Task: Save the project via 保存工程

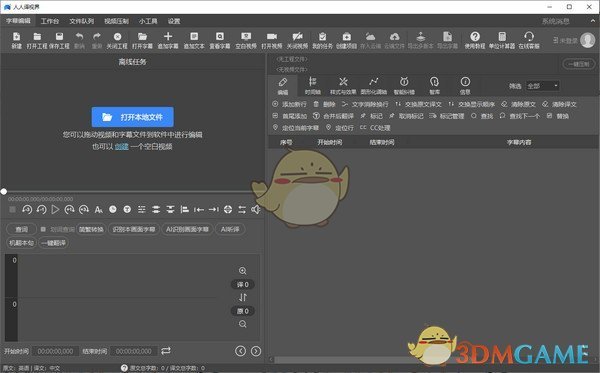Action: point(59,40)
